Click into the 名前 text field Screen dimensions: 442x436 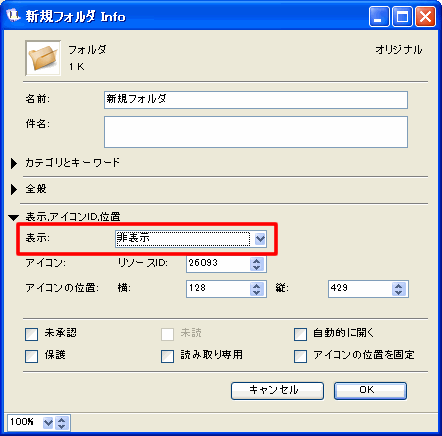256,100
